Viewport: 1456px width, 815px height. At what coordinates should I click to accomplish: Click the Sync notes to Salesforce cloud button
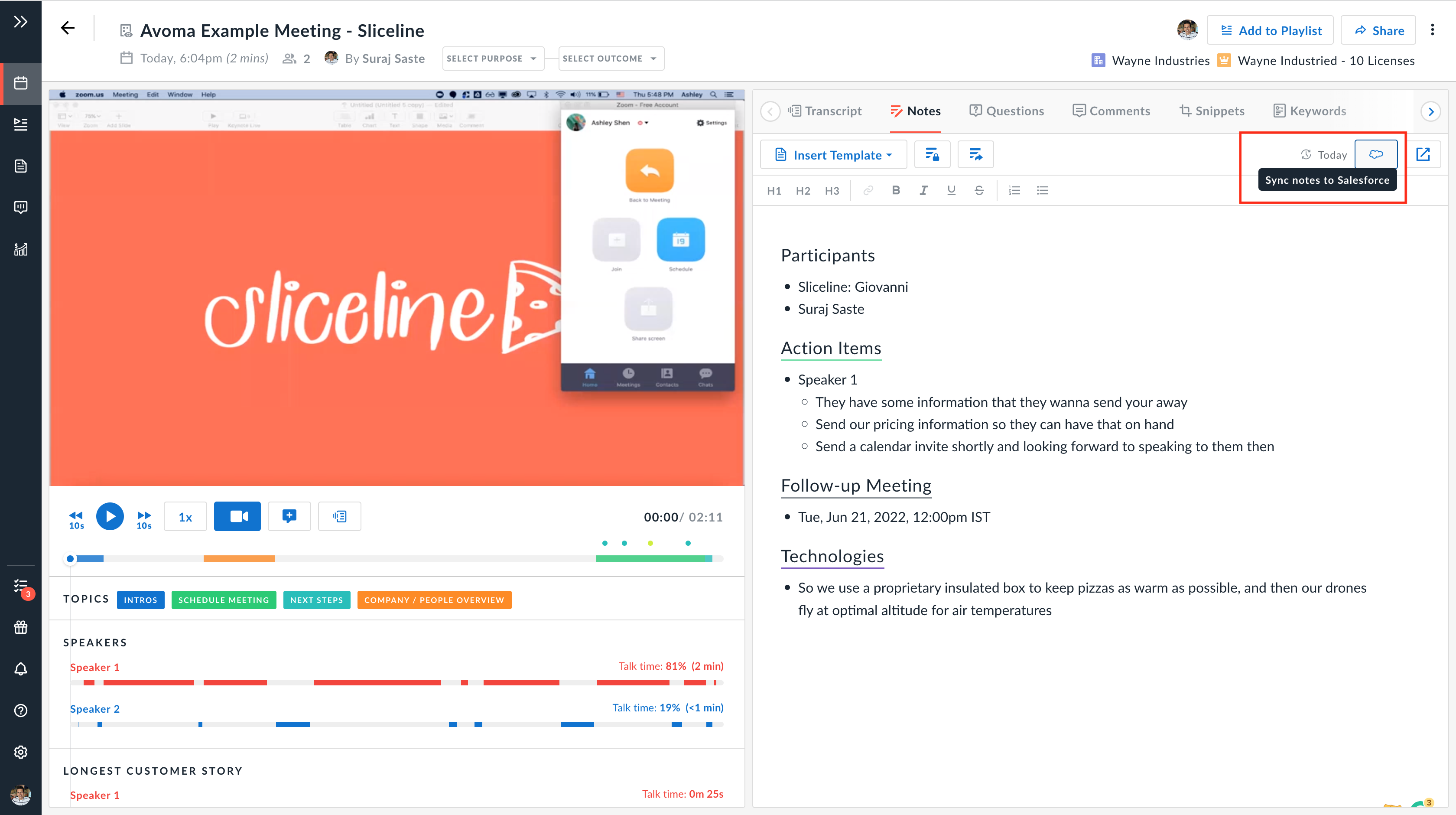(1376, 154)
